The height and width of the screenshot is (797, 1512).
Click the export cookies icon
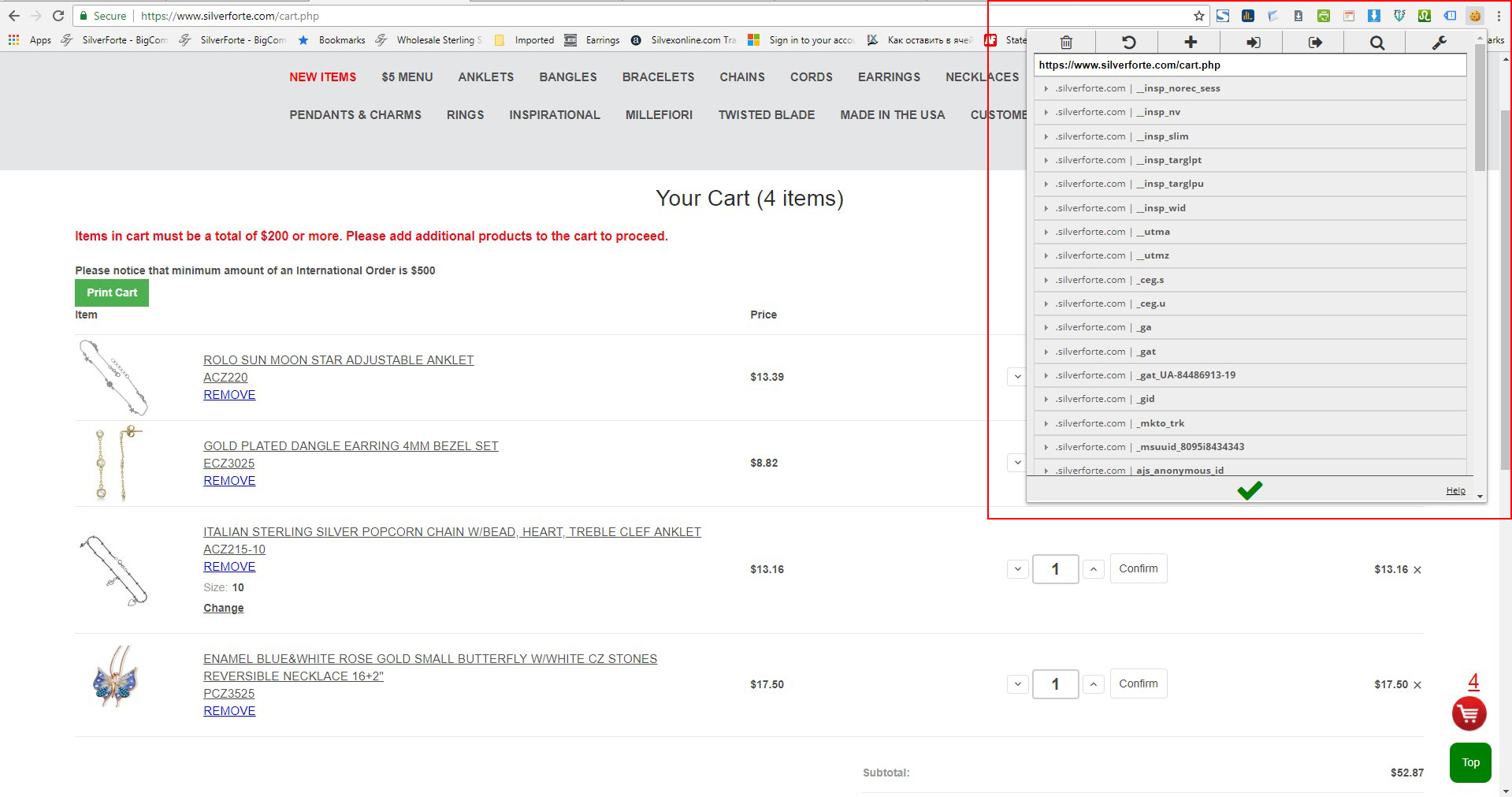pyautogui.click(x=1315, y=43)
